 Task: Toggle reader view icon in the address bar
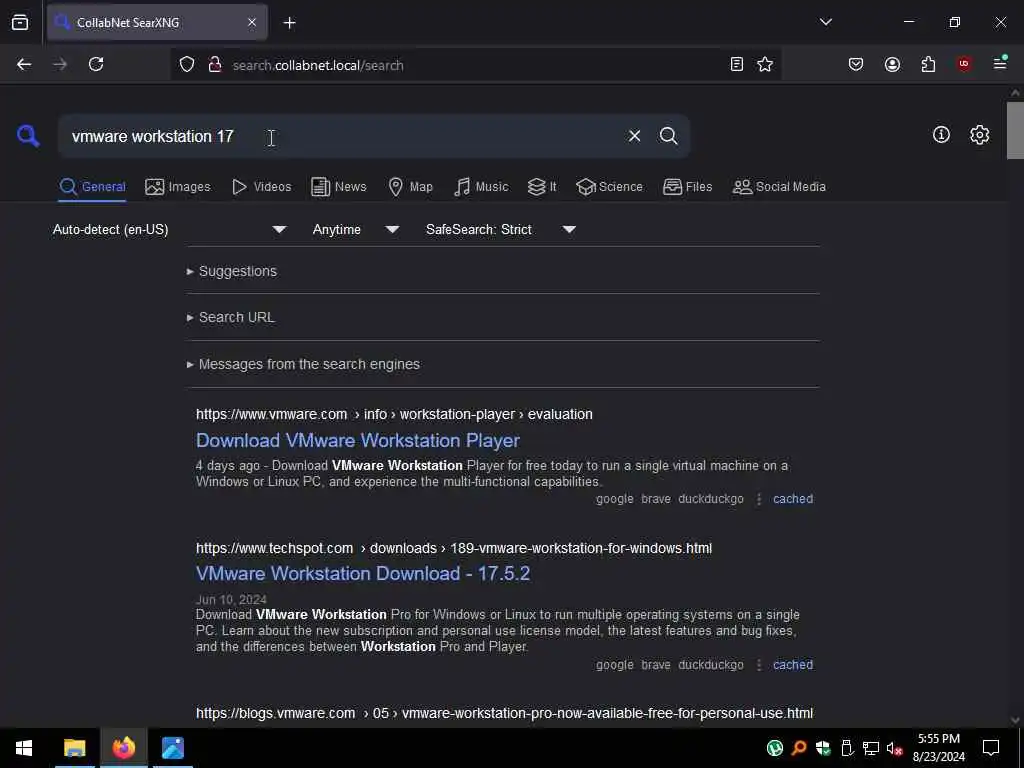coord(736,64)
